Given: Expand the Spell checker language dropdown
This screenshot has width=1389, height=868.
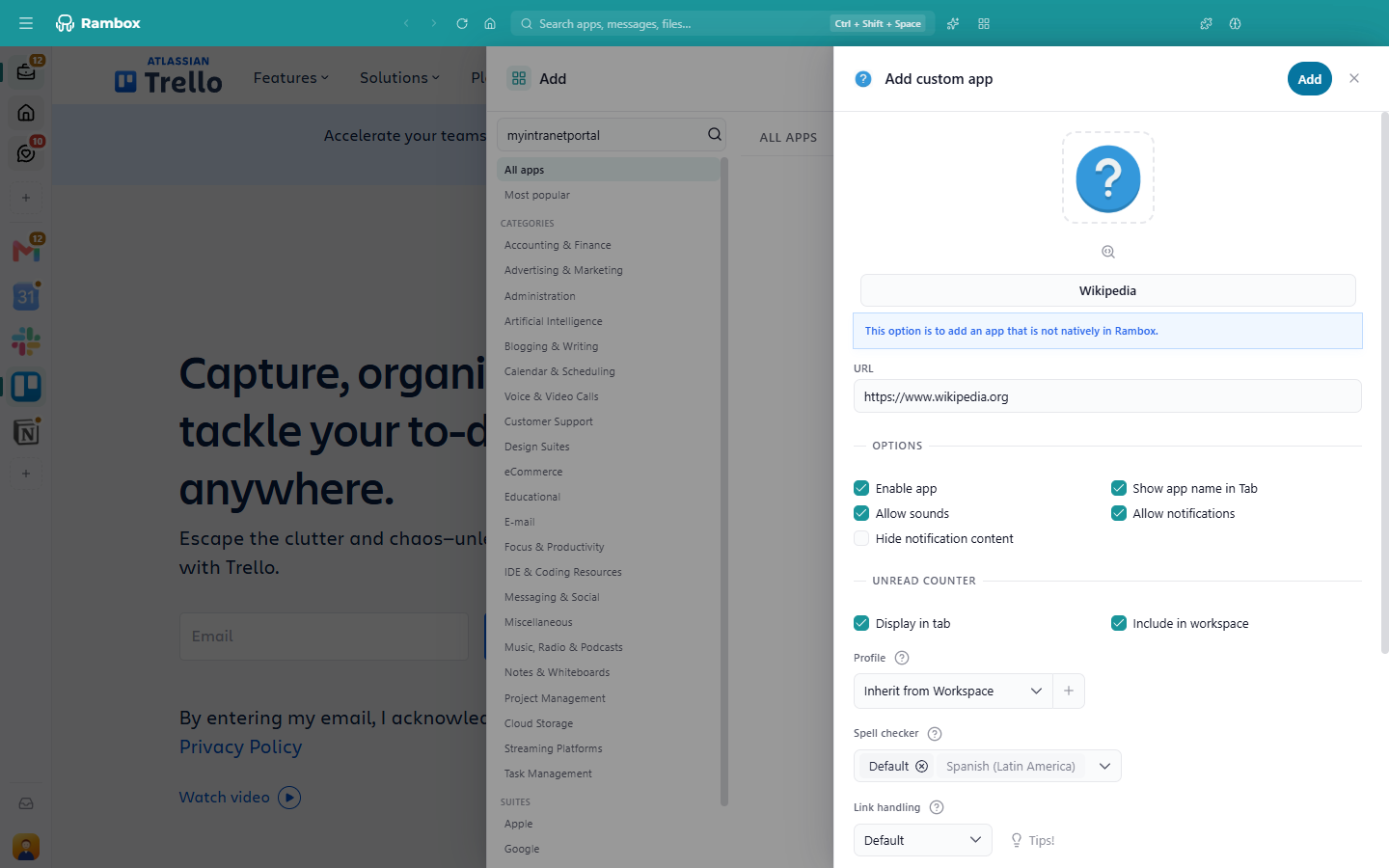Looking at the screenshot, I should pyautogui.click(x=1104, y=766).
